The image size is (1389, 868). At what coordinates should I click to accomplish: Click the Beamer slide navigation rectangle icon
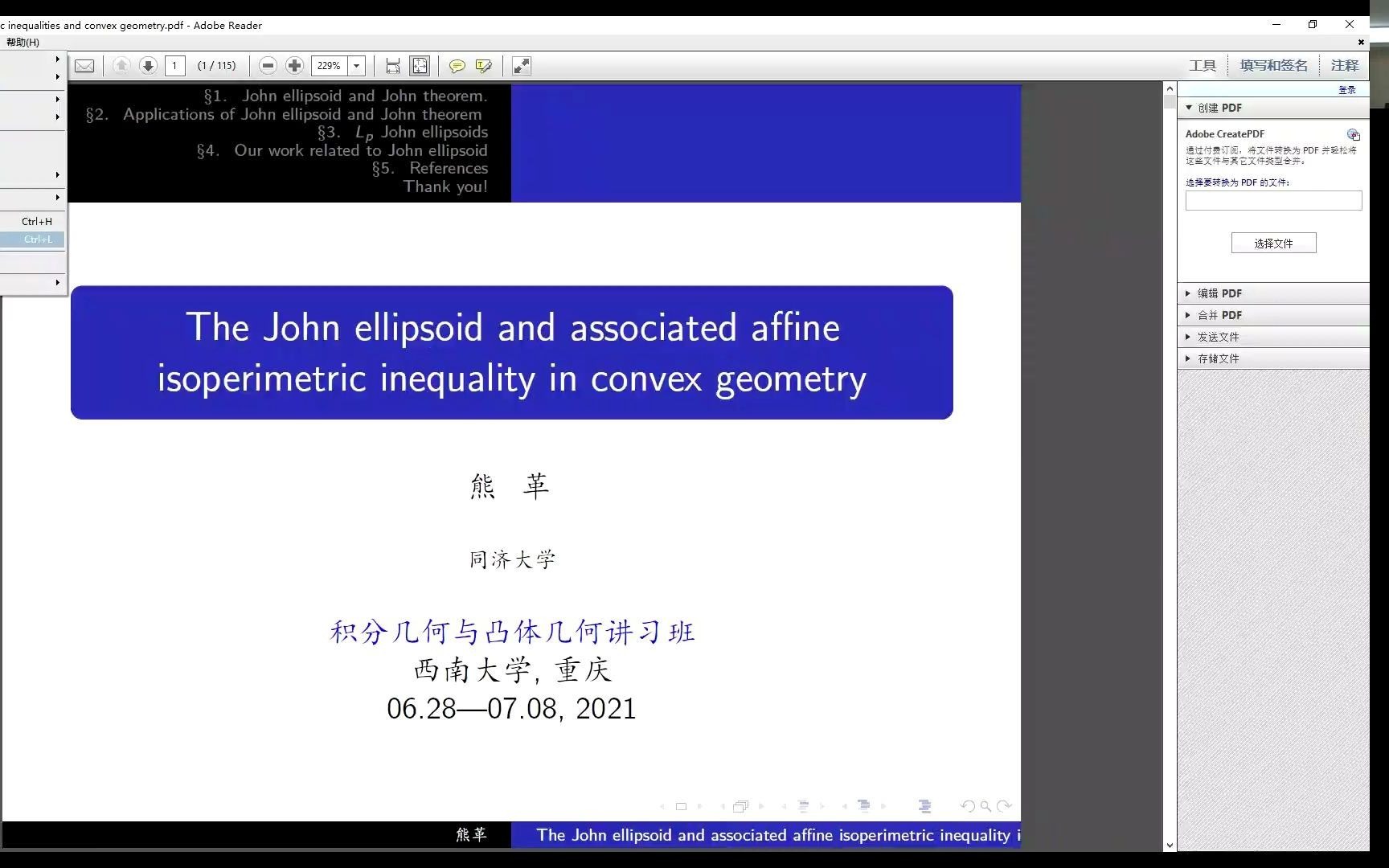coord(681,806)
